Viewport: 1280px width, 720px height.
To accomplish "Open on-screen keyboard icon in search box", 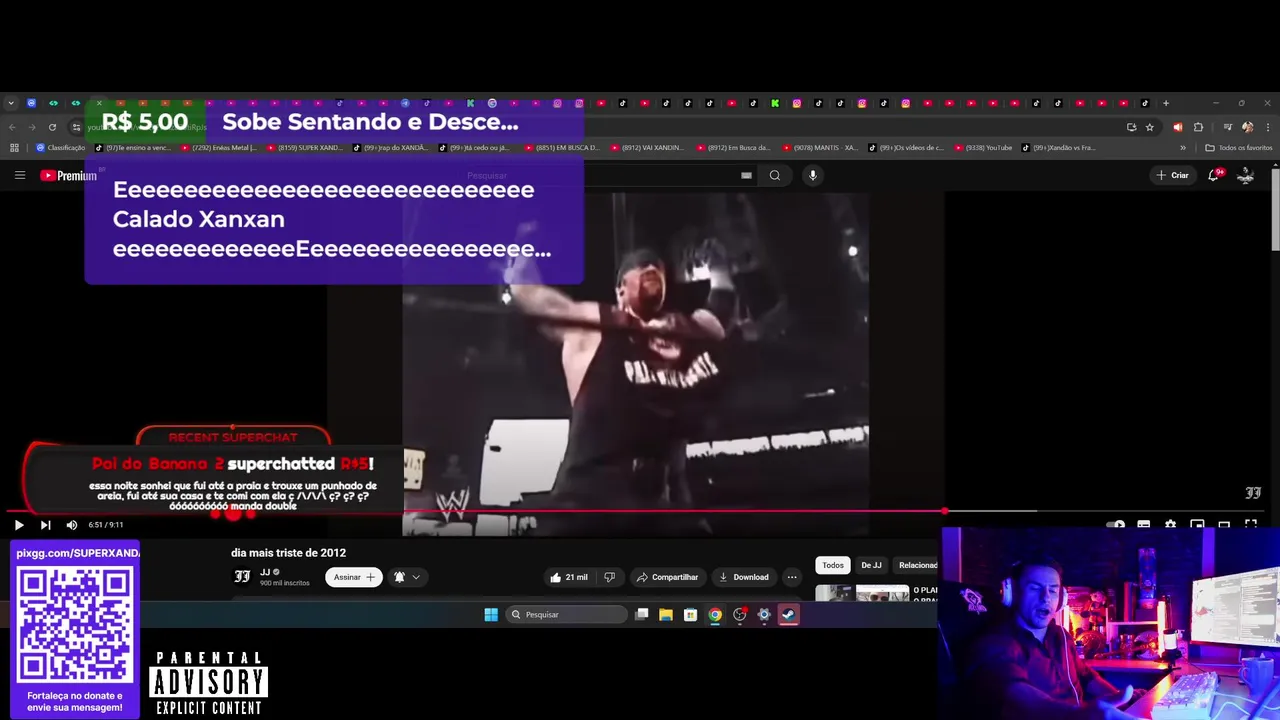I will (746, 175).
